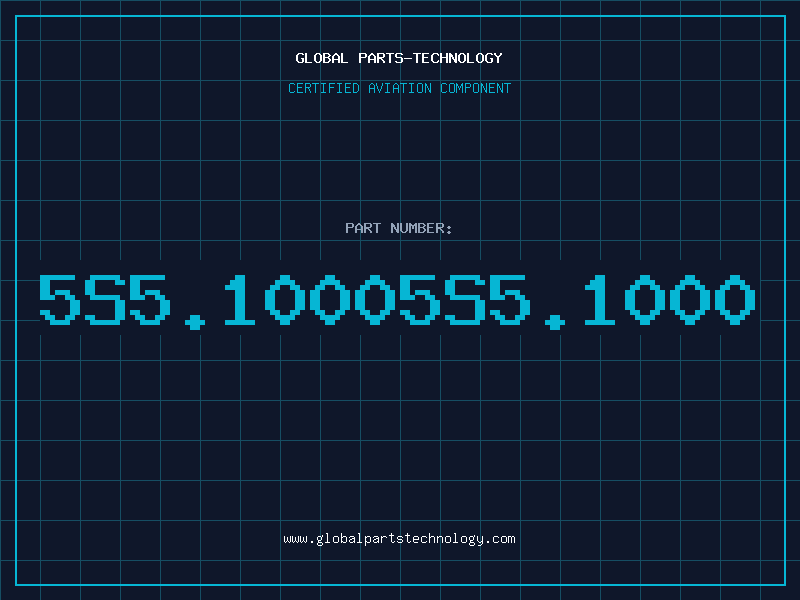Image resolution: width=800 pixels, height=600 pixels.
Task: Click the PART NUMBER: label
Action: point(399,228)
